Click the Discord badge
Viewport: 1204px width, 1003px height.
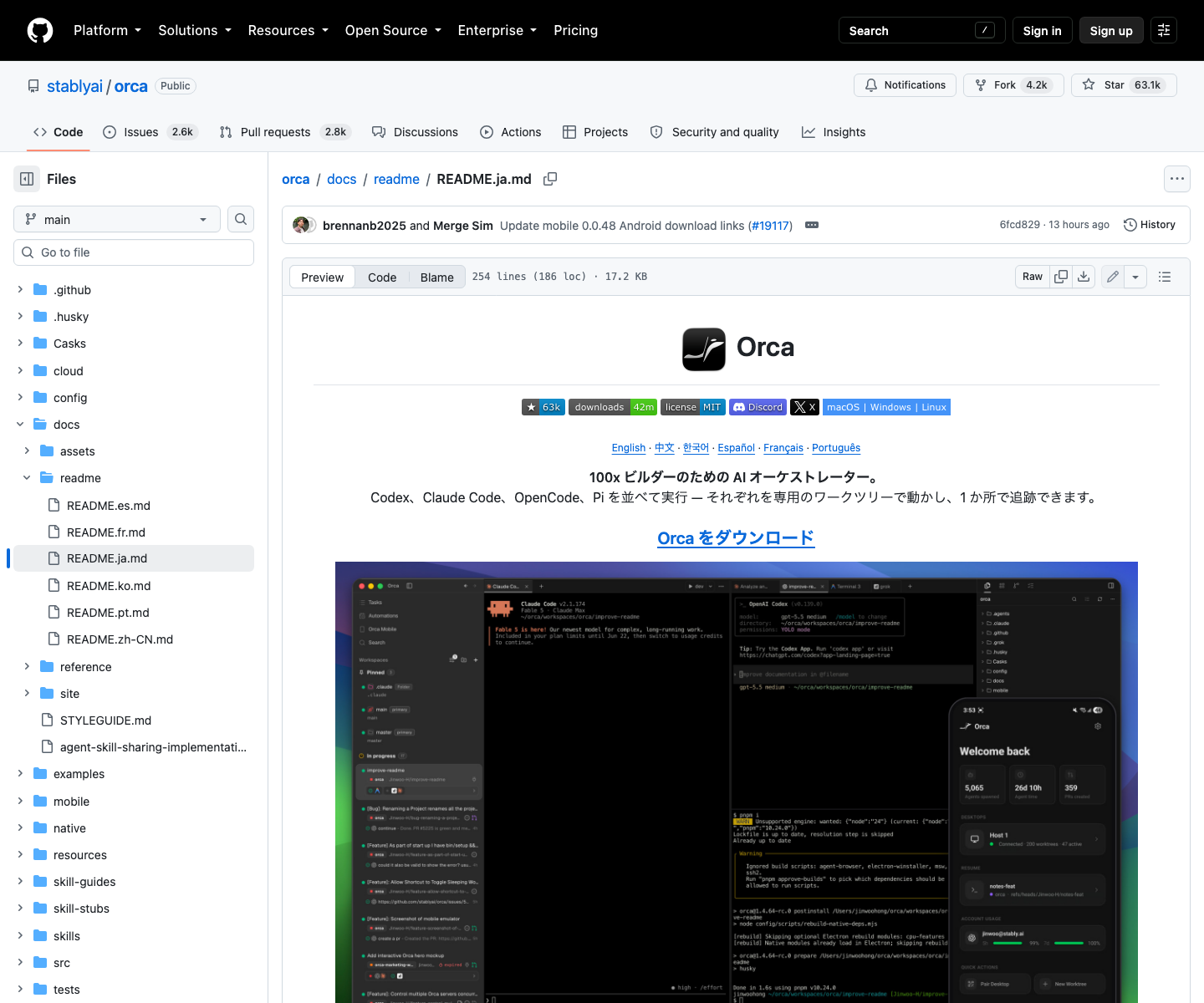click(x=758, y=407)
